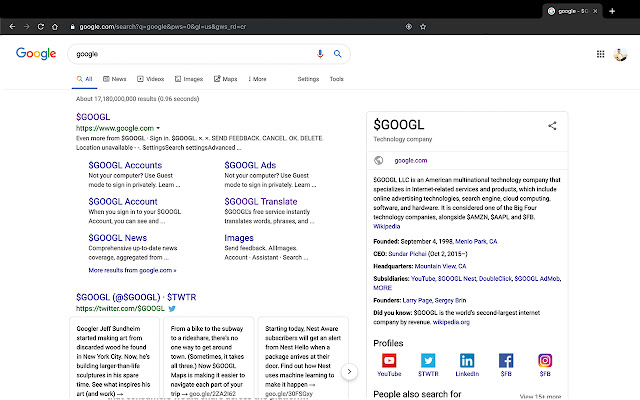Open the Instagram profile icon
640x400 pixels.
545,361
